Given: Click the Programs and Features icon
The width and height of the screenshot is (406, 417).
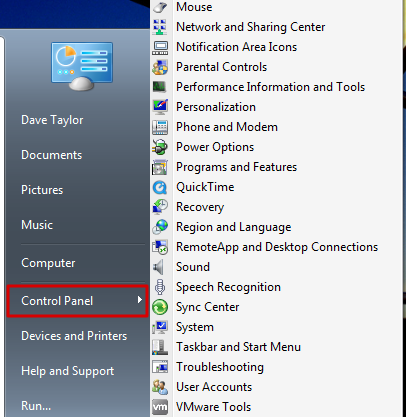Looking at the screenshot, I should (x=160, y=167).
